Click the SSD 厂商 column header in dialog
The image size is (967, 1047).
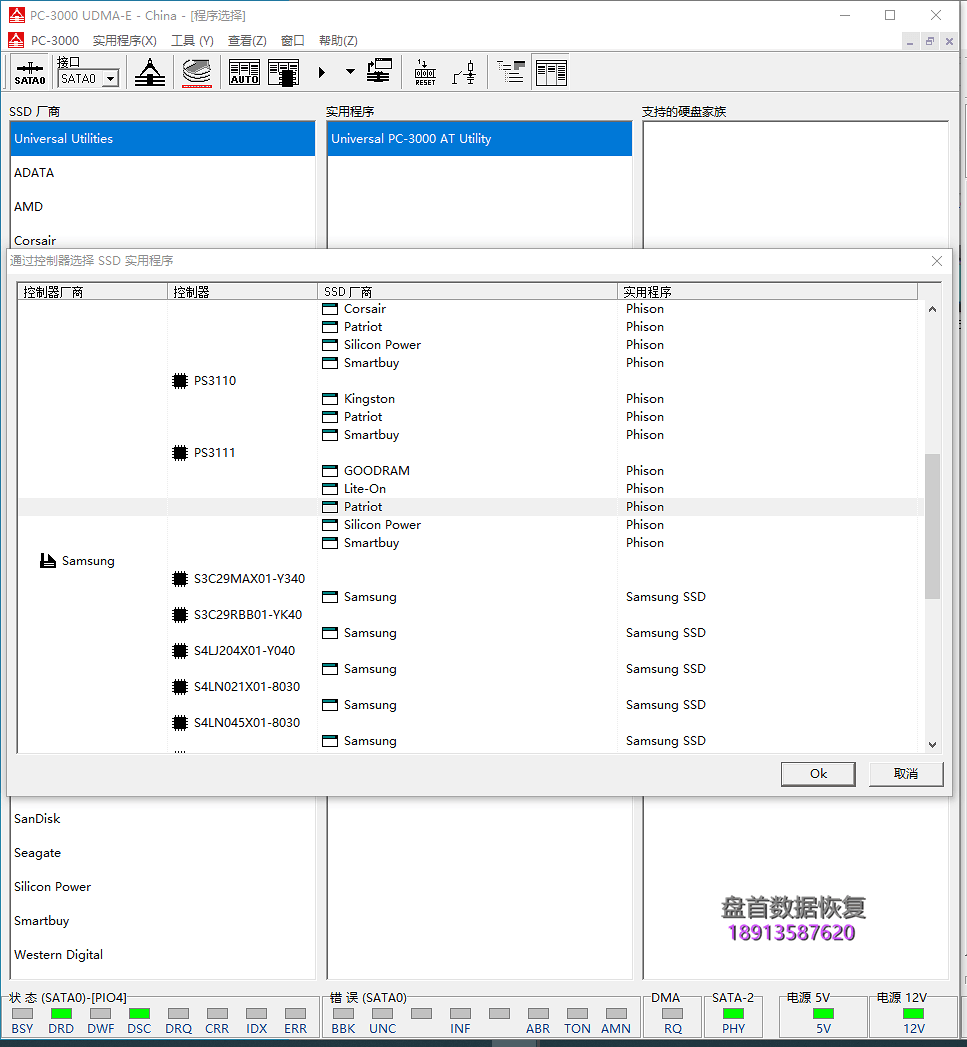467,292
